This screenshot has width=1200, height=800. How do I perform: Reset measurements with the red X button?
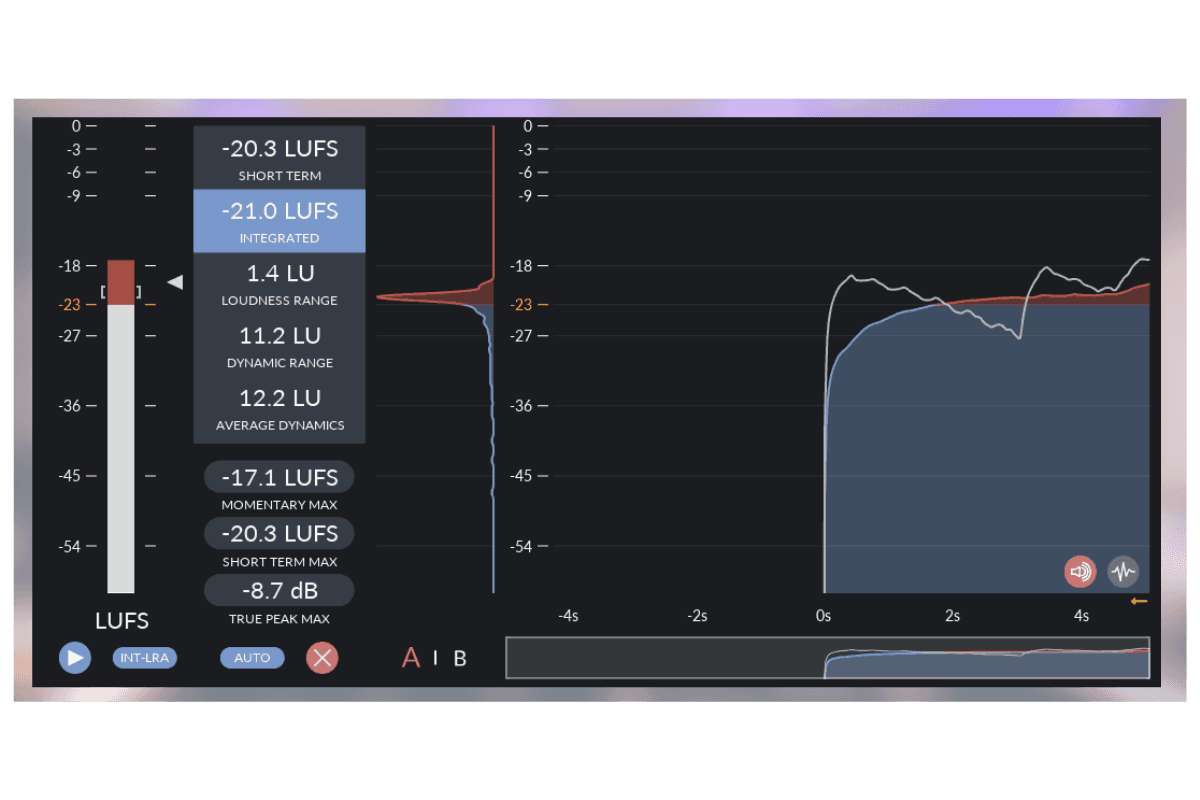coord(322,658)
